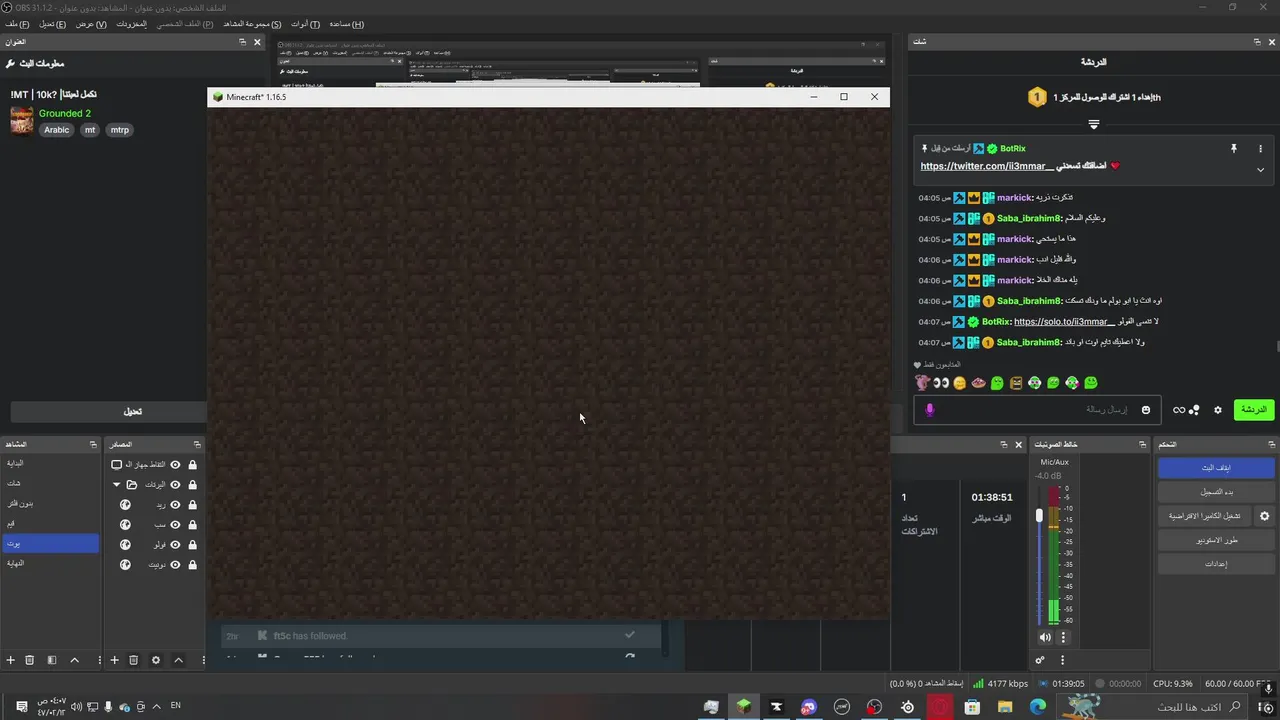Move selected scene up with arrow
Image resolution: width=1280 pixels, height=720 pixels.
pyautogui.click(x=74, y=660)
